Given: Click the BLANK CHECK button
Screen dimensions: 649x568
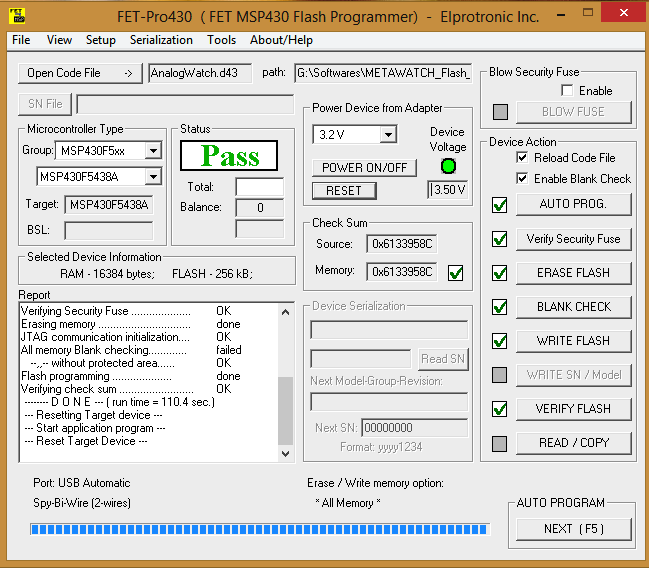Looking at the screenshot, I should click(574, 307).
